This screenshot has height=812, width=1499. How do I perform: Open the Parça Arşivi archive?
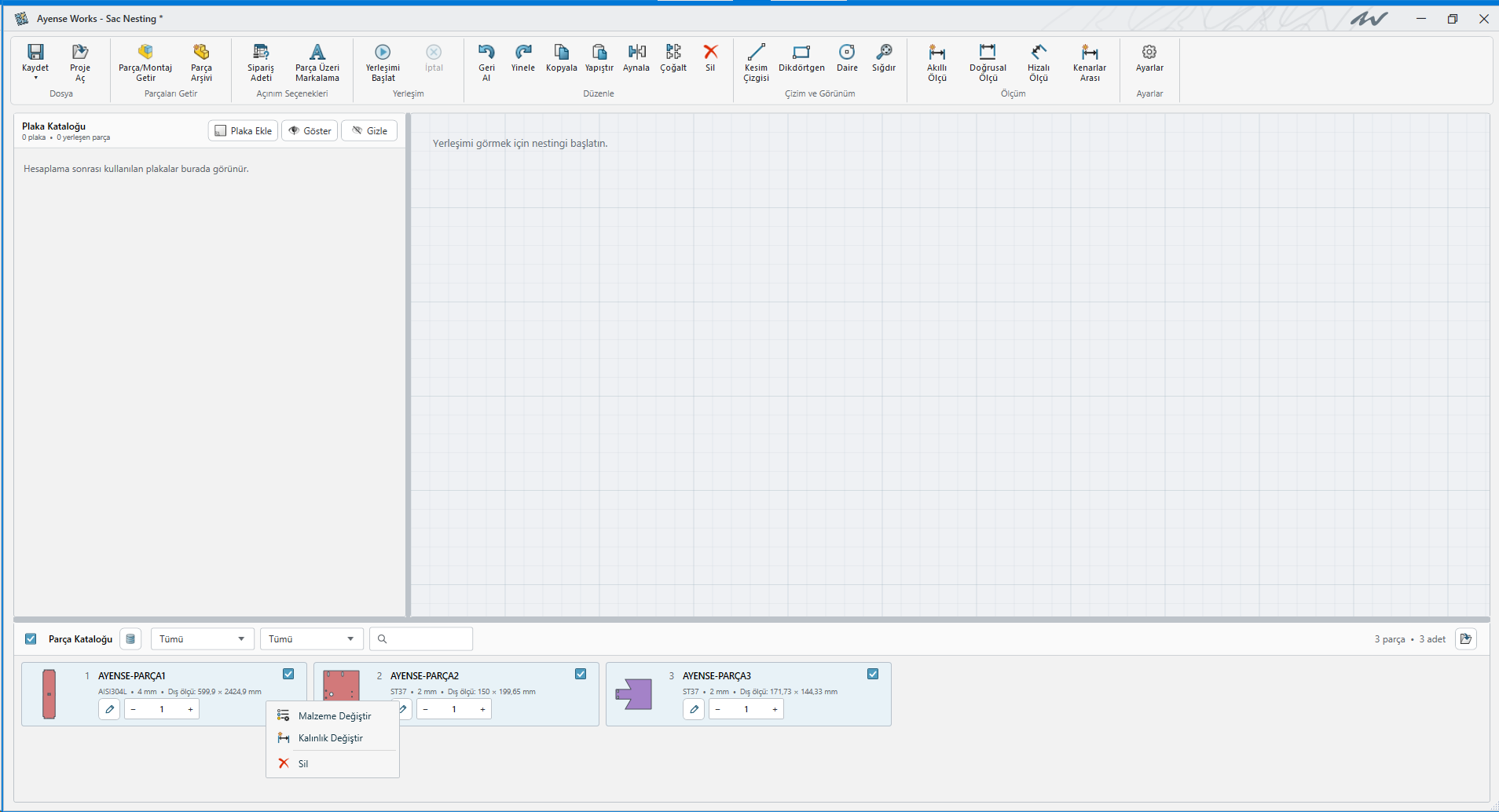[x=201, y=62]
